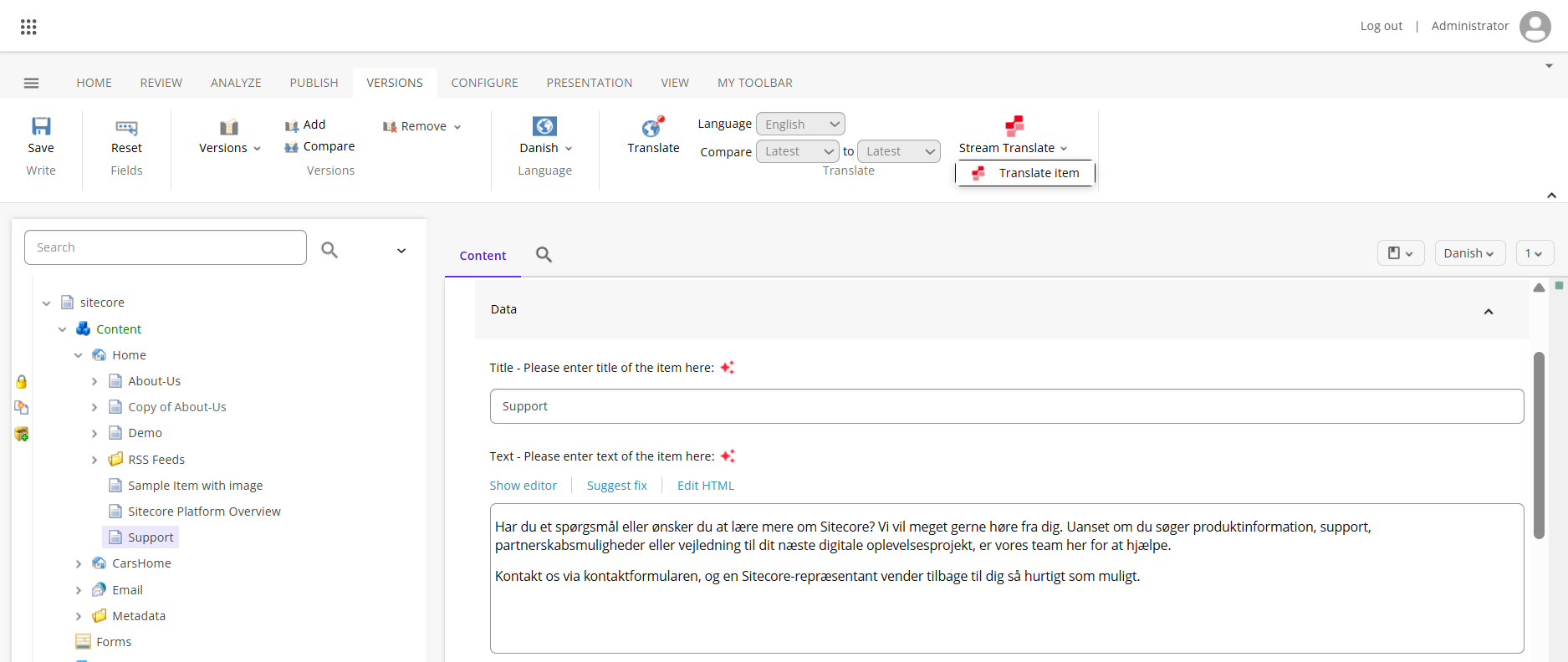Screen dimensions: 1568x662
Task: Click the green package icon in the left gutter
Action: click(x=22, y=434)
